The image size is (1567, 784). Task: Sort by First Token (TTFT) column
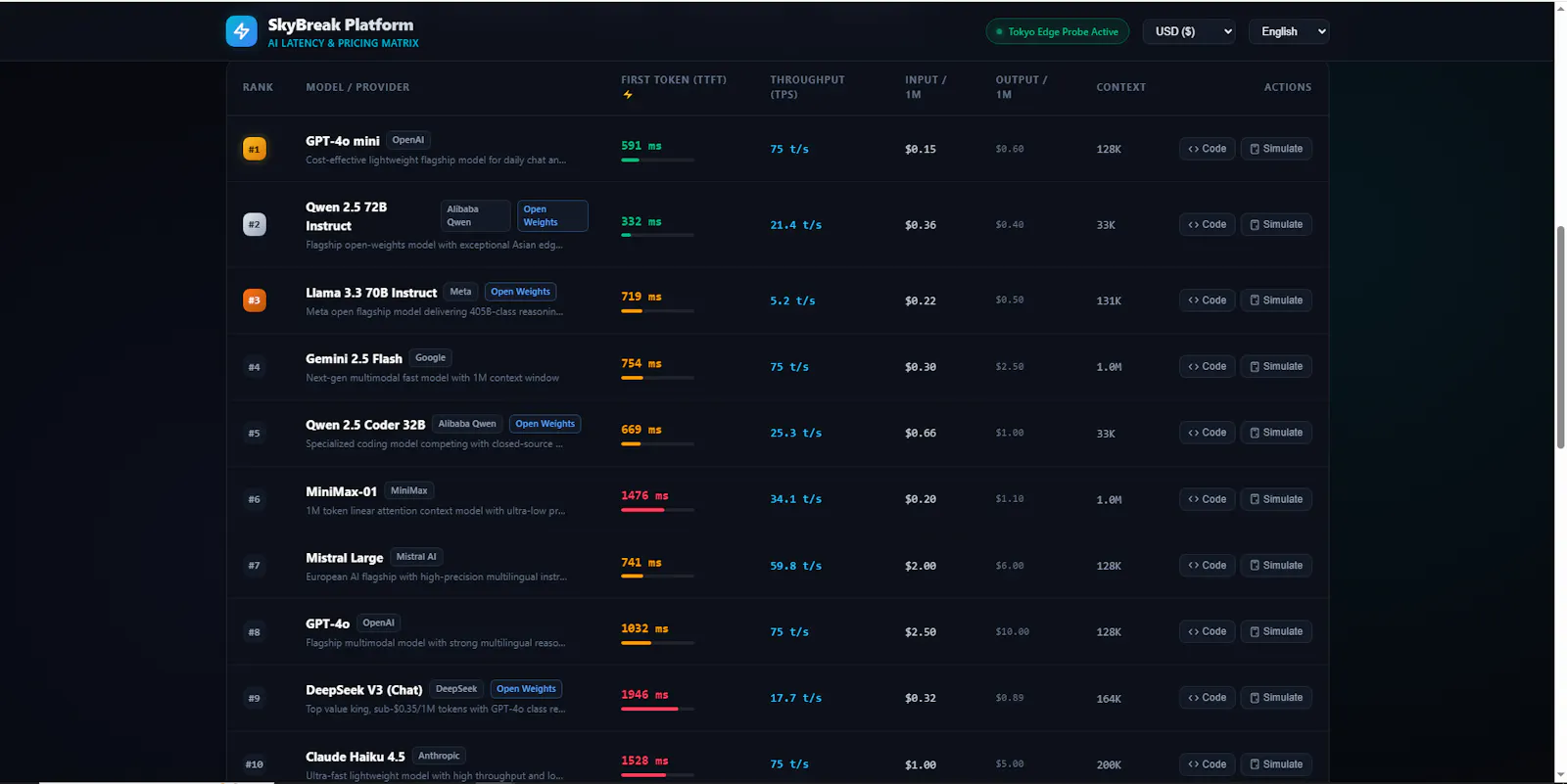pos(674,80)
